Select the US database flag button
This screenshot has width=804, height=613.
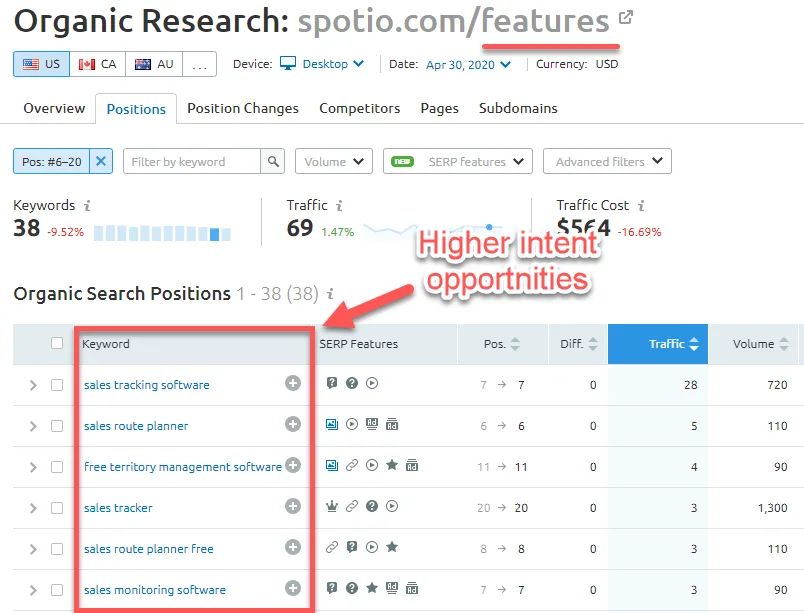42,64
